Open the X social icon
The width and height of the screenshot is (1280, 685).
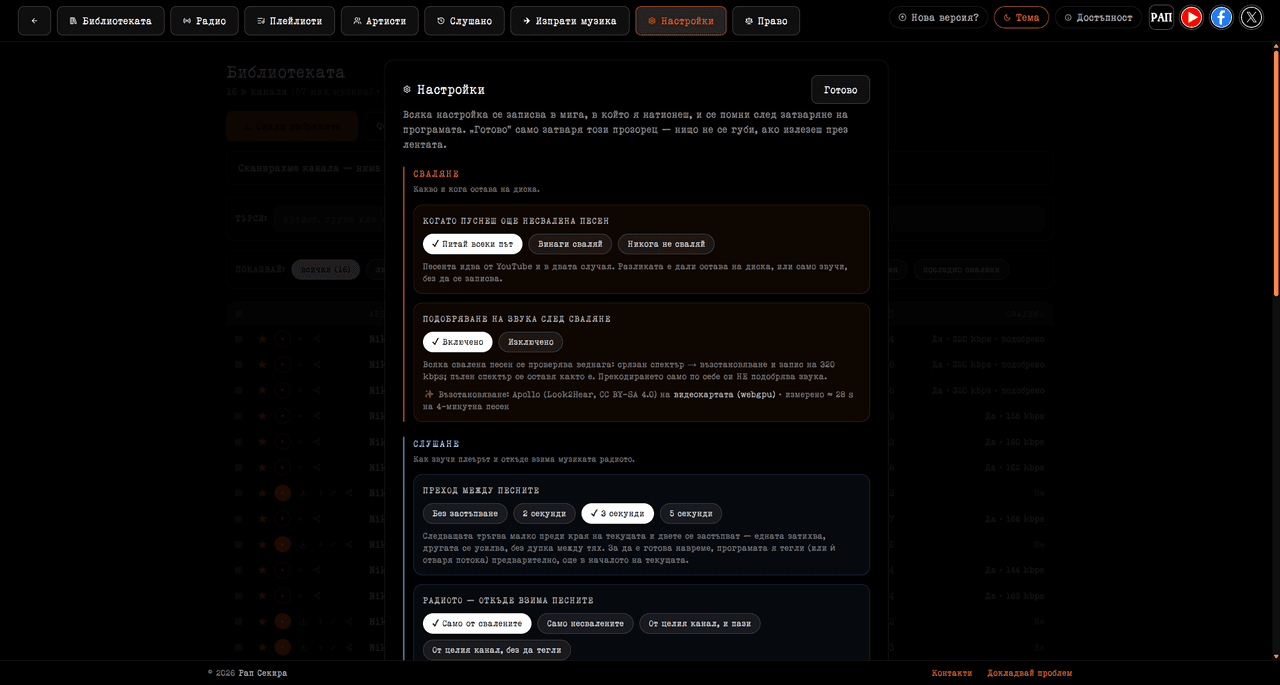(x=1251, y=17)
